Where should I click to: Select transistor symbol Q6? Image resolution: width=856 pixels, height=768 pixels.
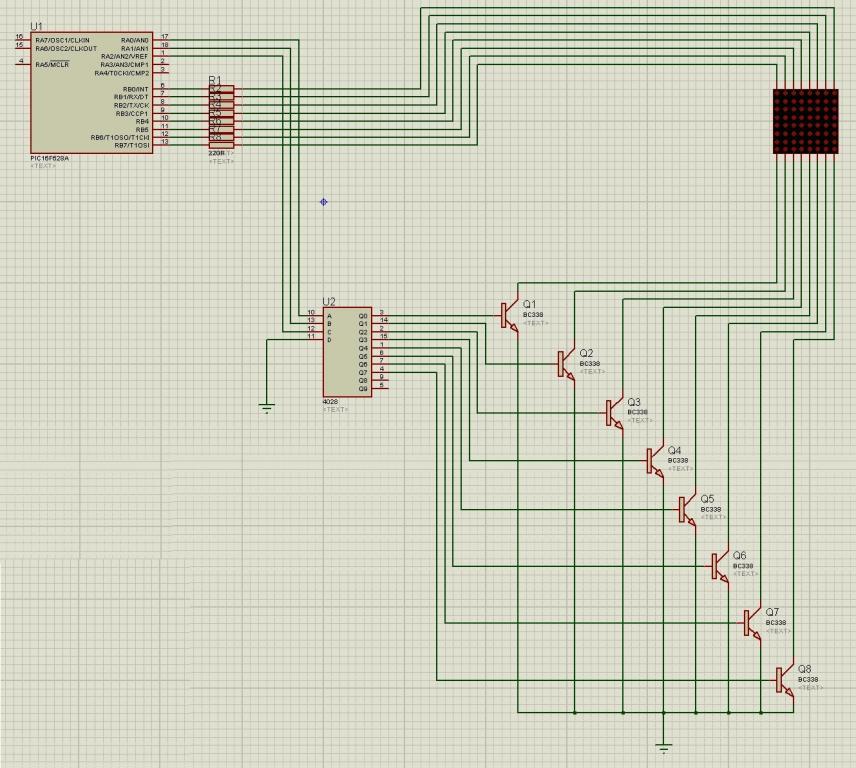point(720,566)
